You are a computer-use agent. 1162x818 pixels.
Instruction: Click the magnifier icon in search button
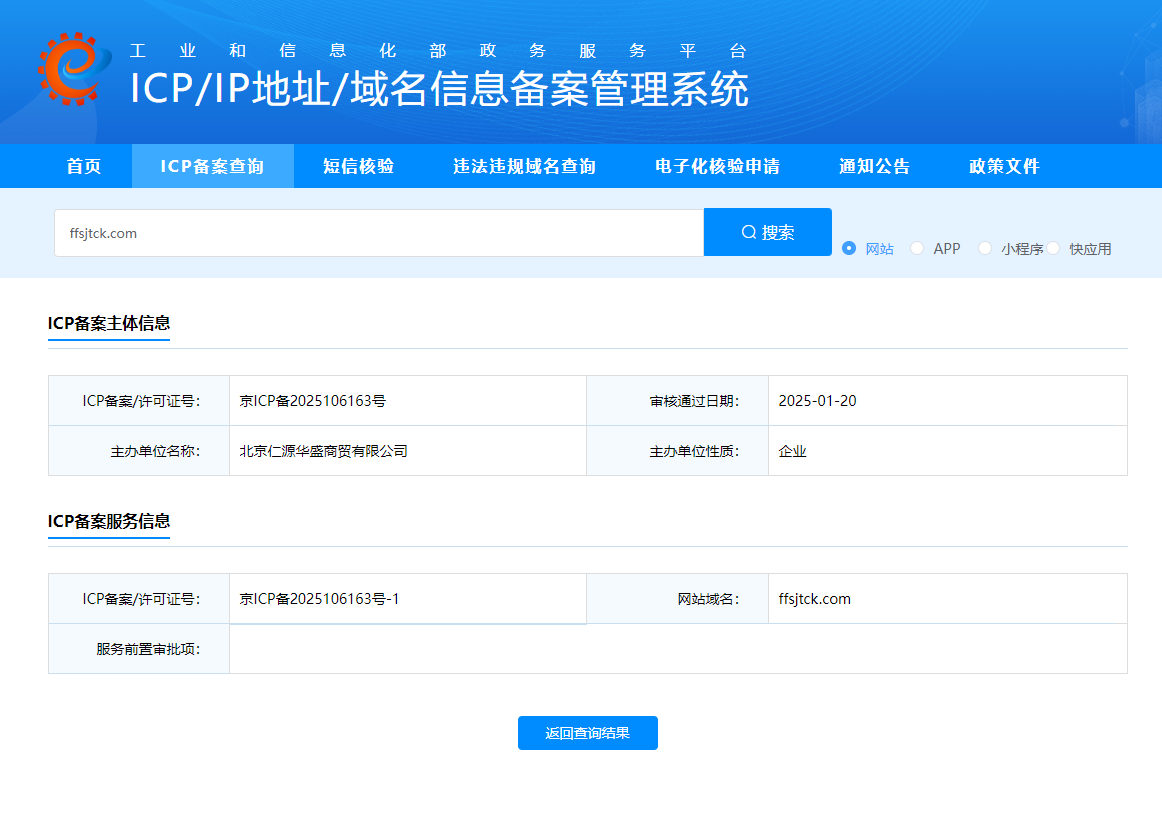click(748, 232)
